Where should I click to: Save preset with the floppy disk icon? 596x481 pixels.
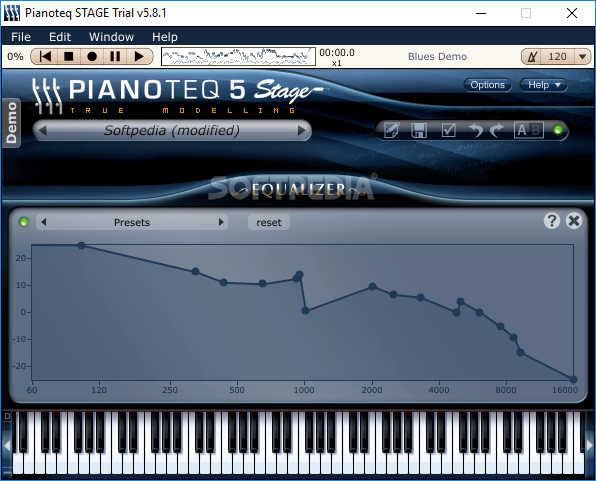tap(419, 130)
